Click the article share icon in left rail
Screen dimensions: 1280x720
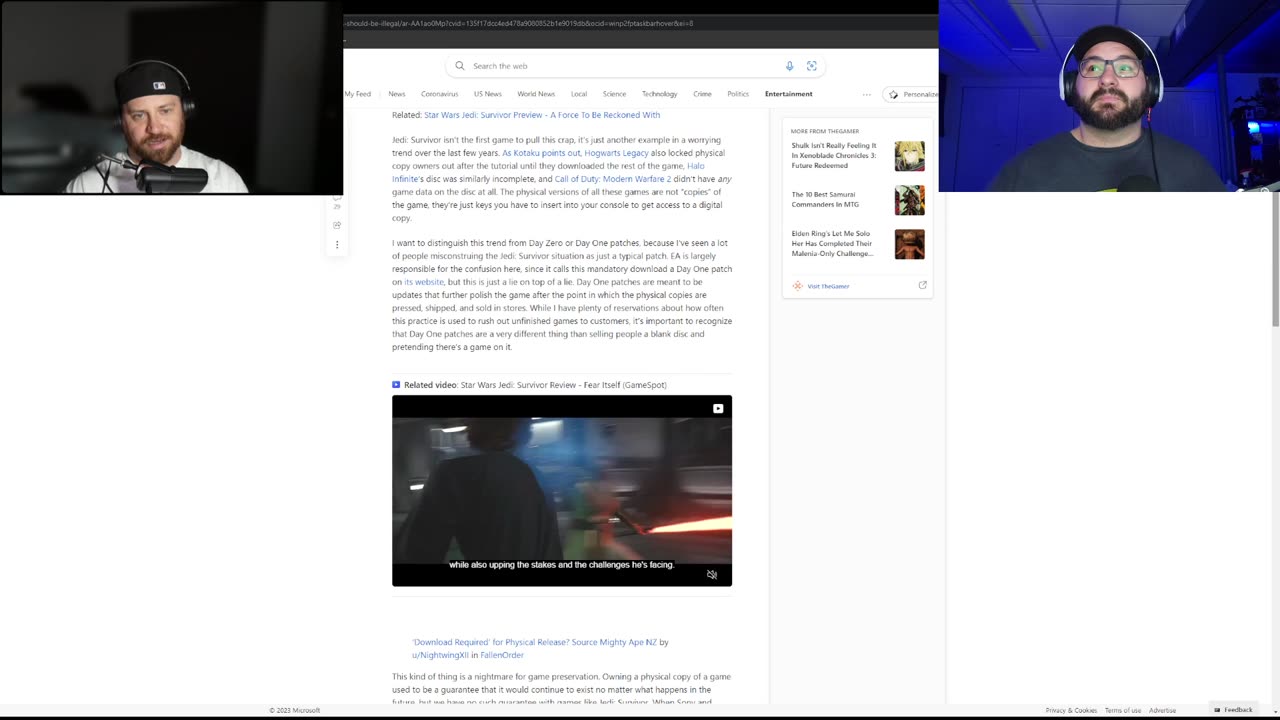[x=337, y=225]
